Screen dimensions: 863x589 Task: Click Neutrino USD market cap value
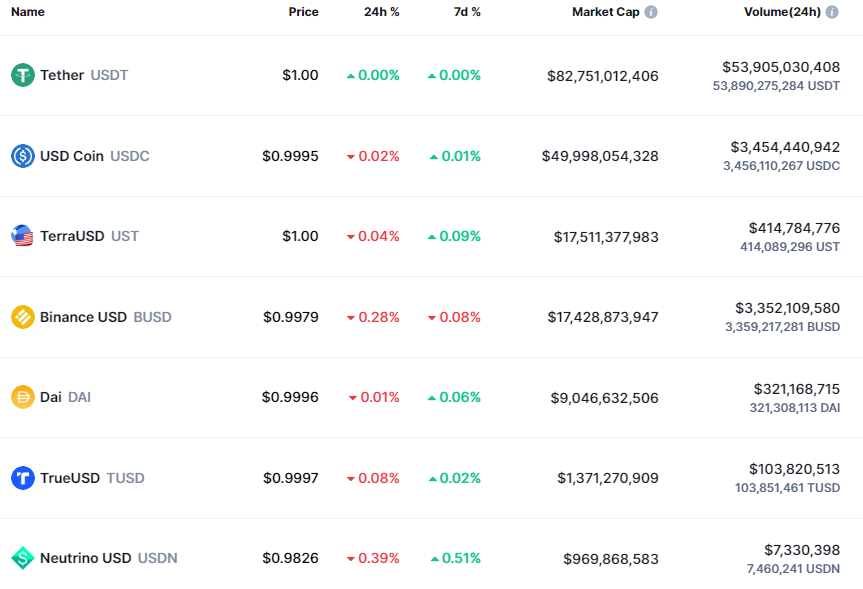click(610, 558)
